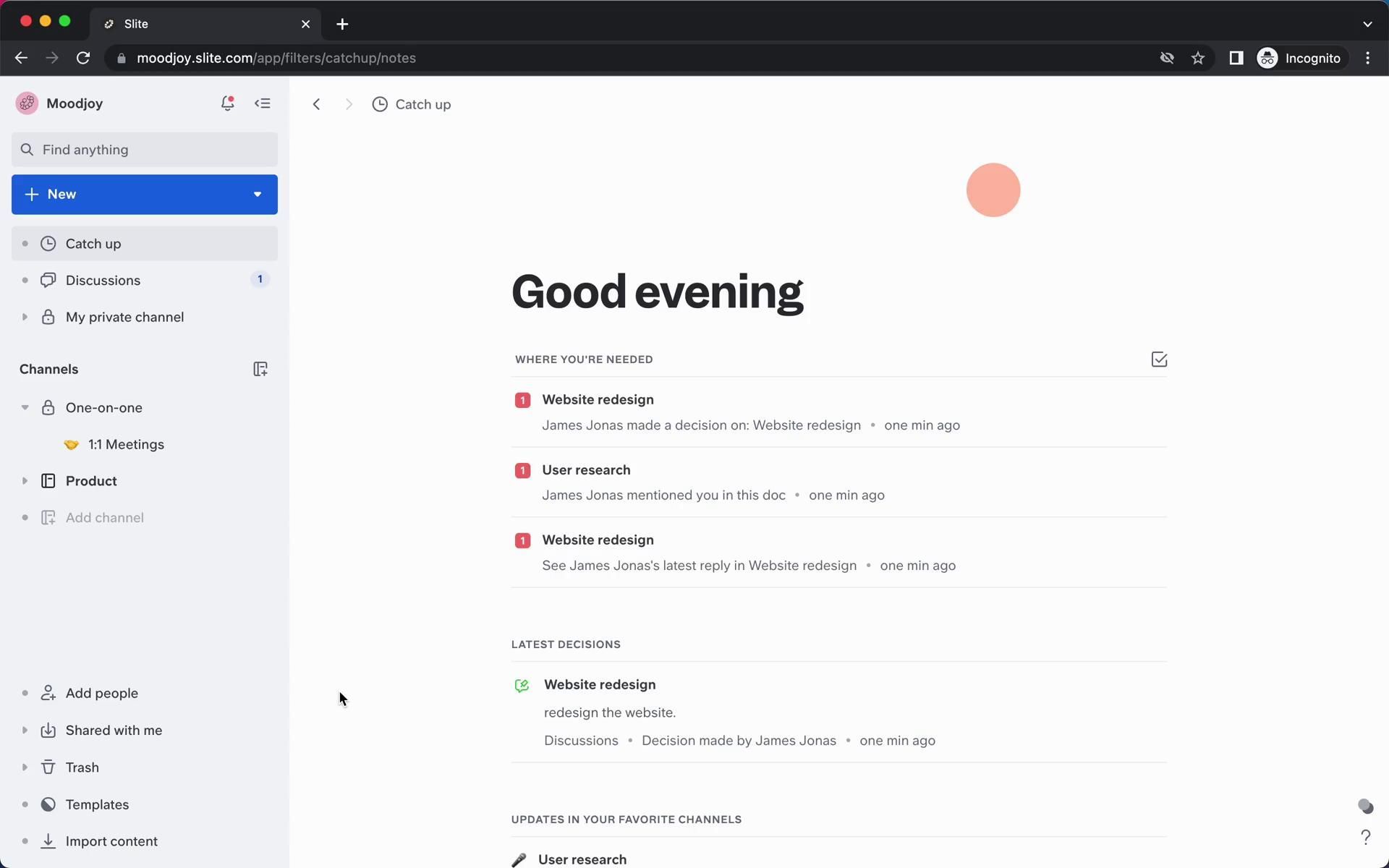This screenshot has height=868, width=1389.
Task: Expand the Product channel
Action: click(25, 481)
